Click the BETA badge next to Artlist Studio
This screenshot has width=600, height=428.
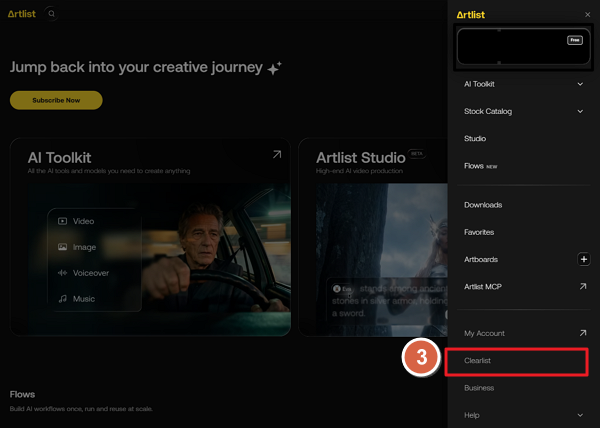[x=416, y=154]
